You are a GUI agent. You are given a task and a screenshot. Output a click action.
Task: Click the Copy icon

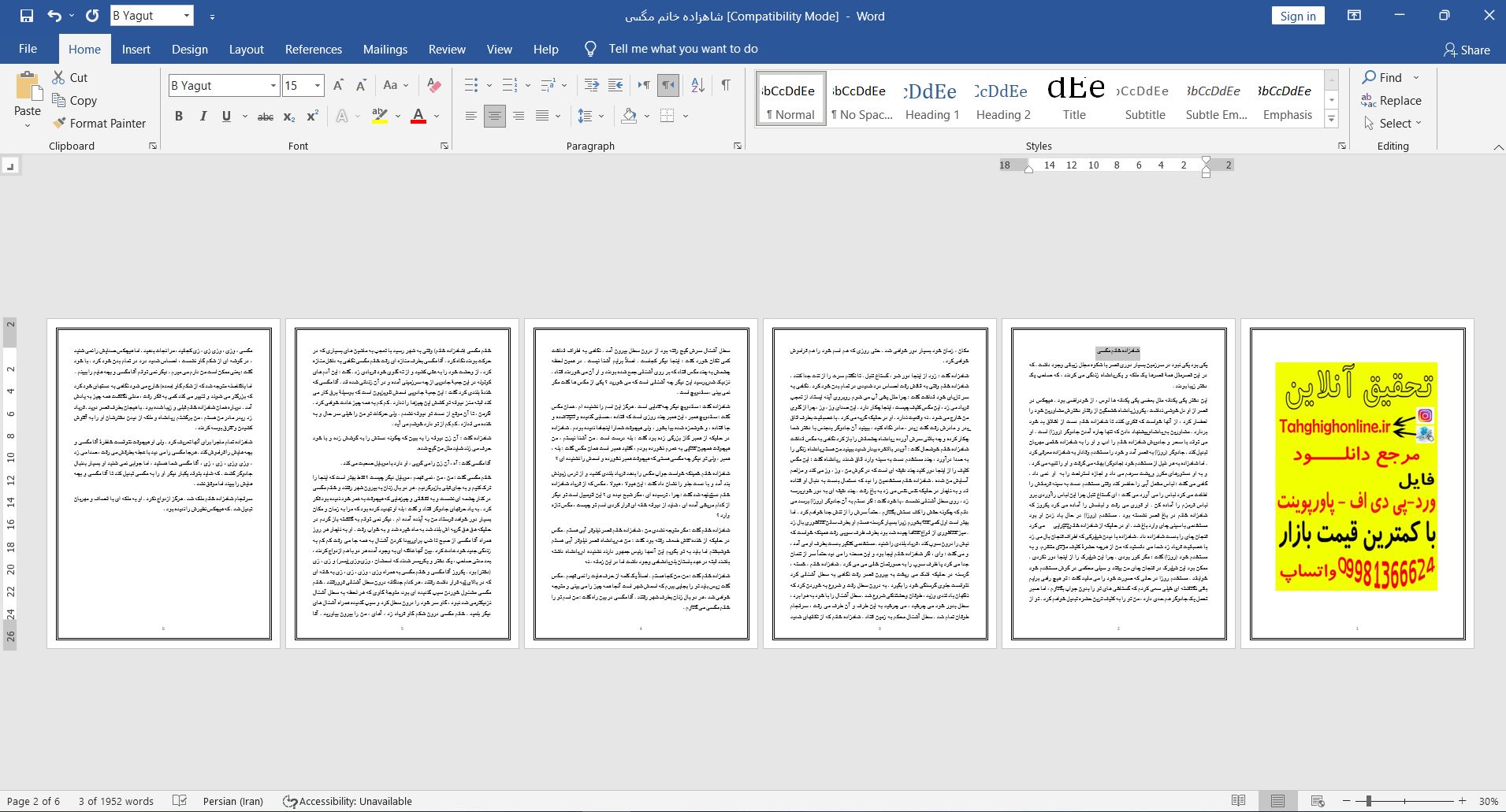click(x=58, y=100)
